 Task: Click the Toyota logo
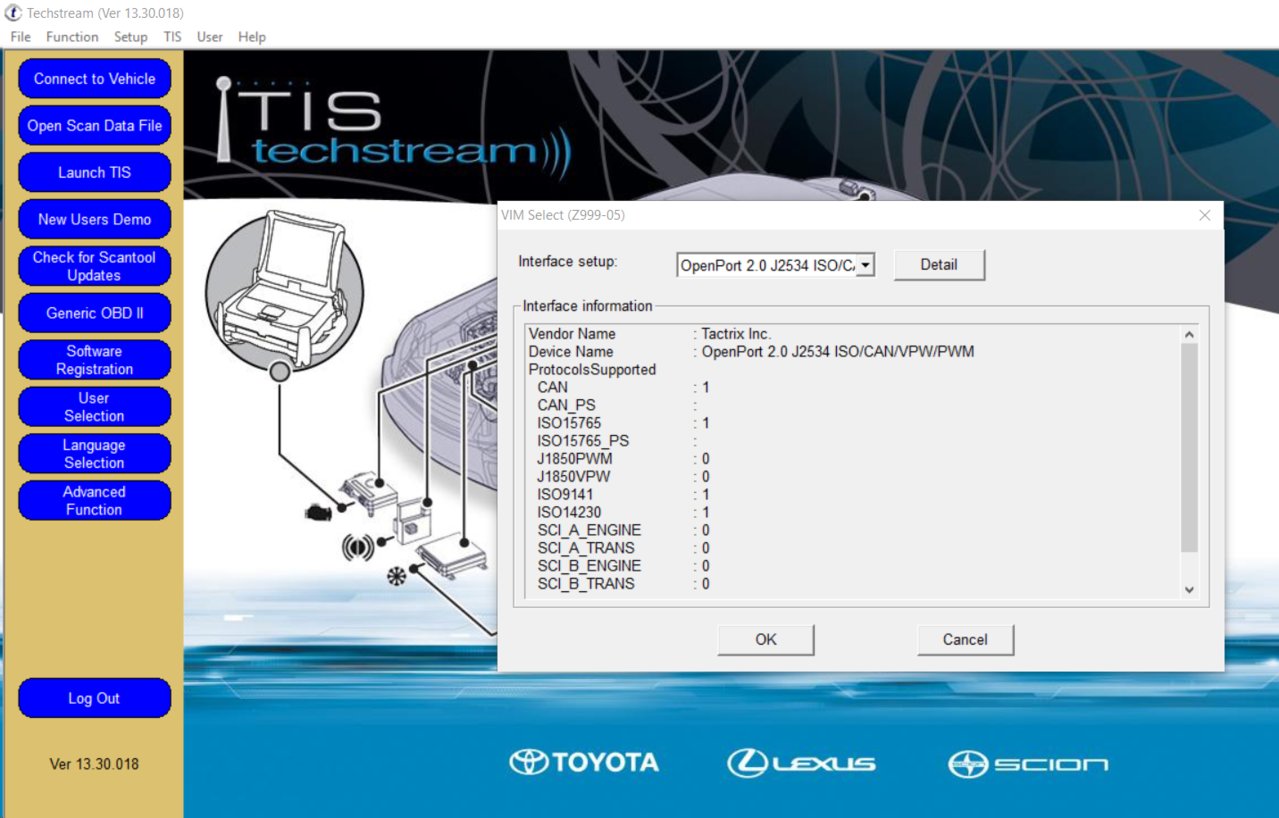coord(584,763)
